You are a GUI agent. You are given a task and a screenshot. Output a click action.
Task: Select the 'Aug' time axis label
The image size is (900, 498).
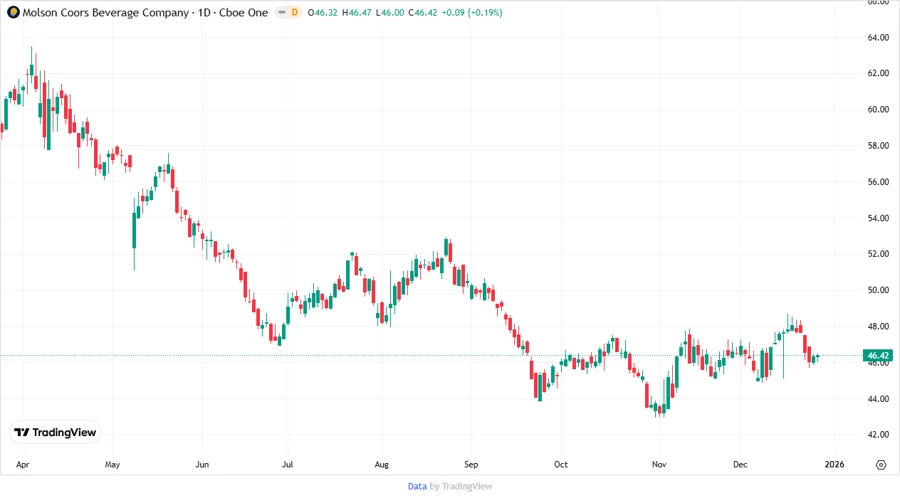pos(382,465)
